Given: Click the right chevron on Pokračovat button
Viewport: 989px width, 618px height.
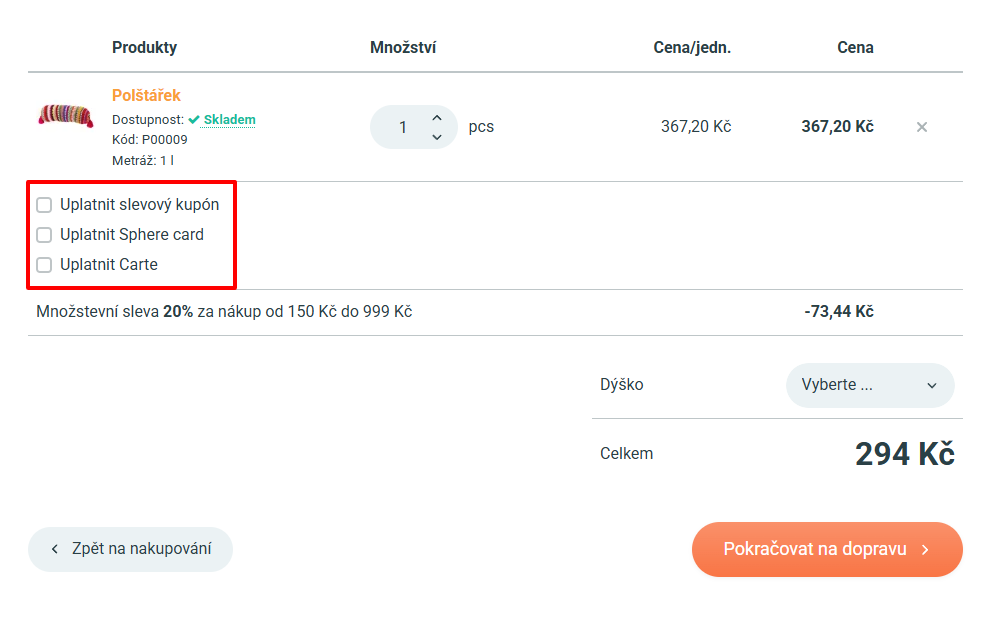Looking at the screenshot, I should point(926,549).
